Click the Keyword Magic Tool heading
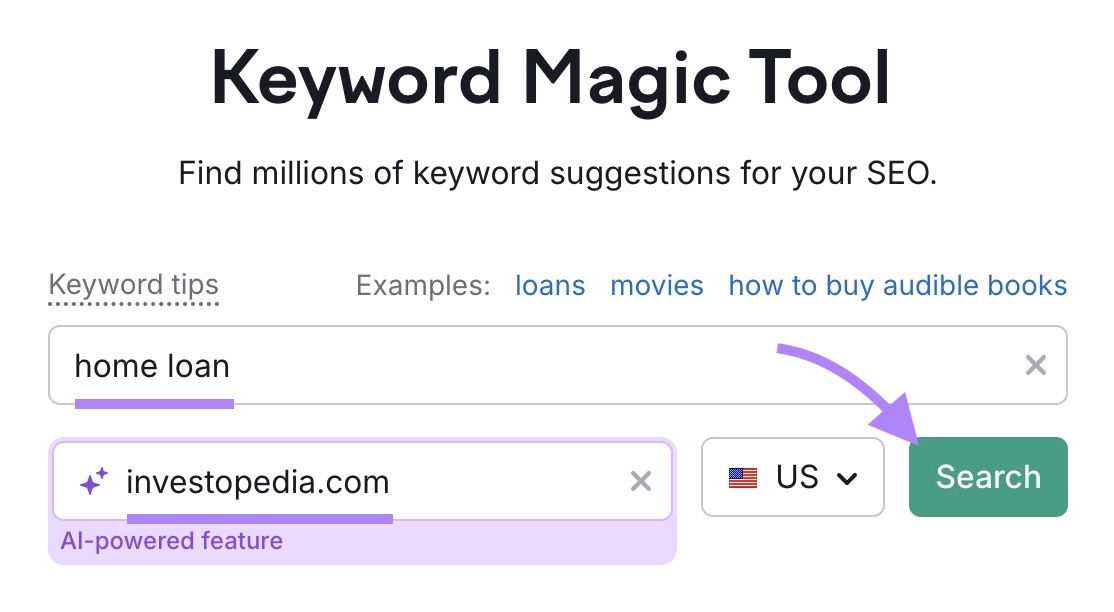 [556, 77]
